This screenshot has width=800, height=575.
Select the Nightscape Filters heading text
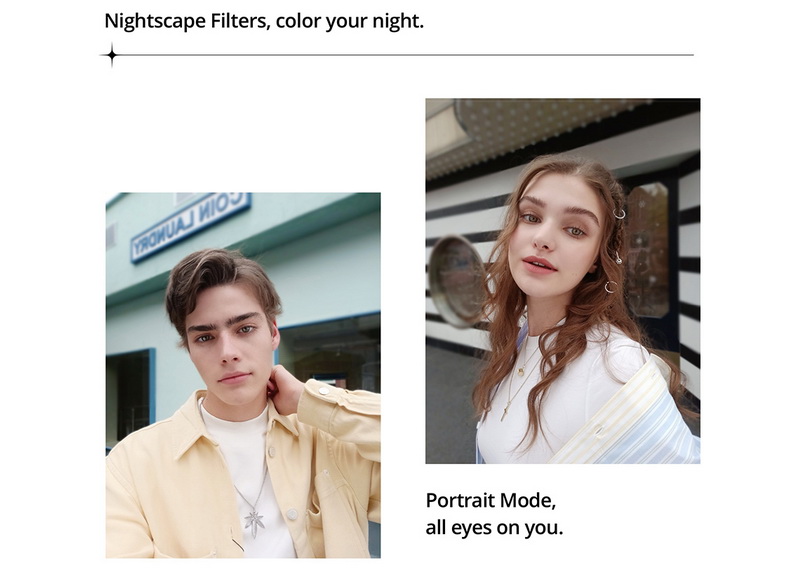[x=264, y=21]
